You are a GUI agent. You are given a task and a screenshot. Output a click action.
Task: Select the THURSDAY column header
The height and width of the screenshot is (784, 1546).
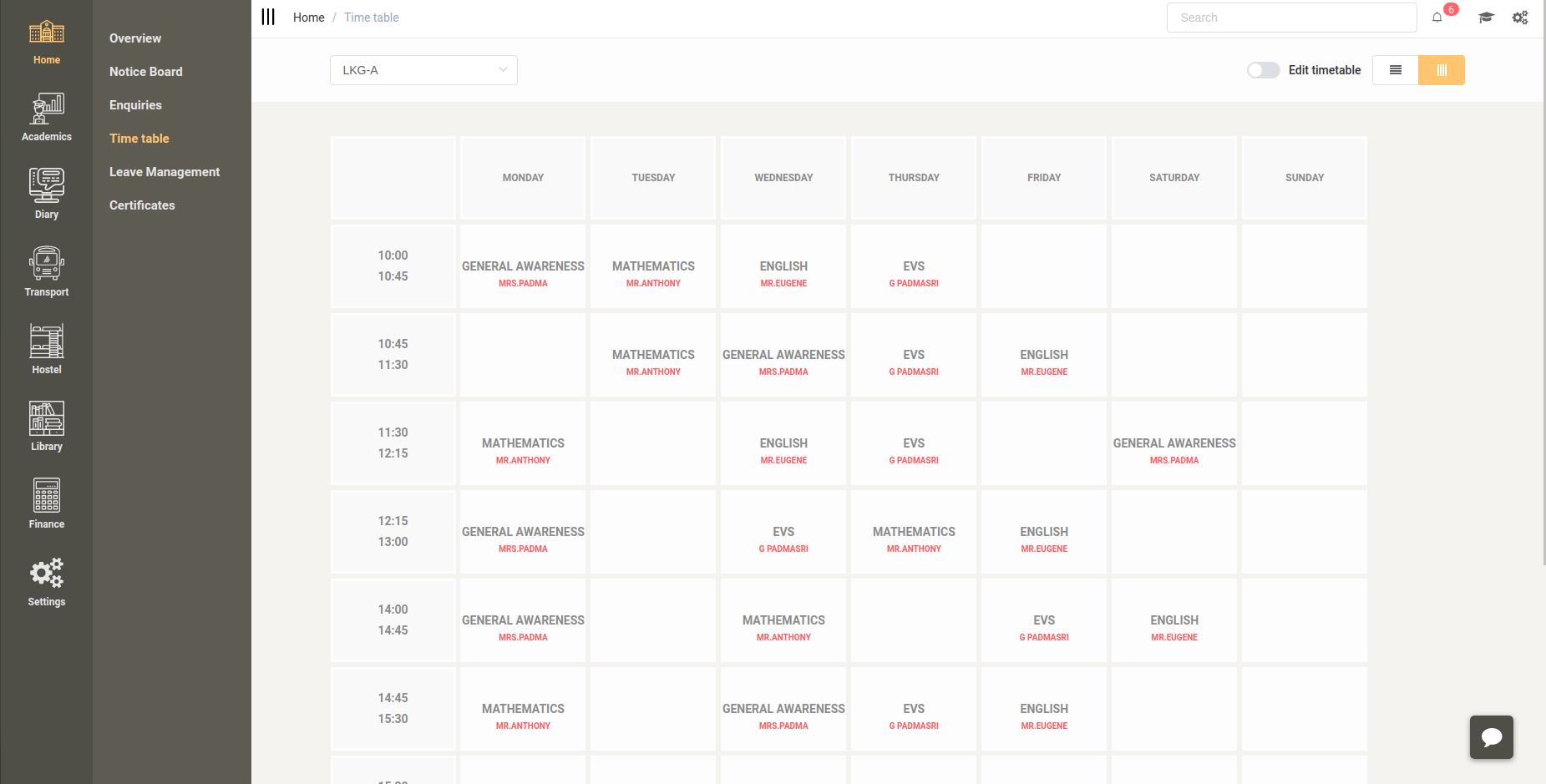914,178
